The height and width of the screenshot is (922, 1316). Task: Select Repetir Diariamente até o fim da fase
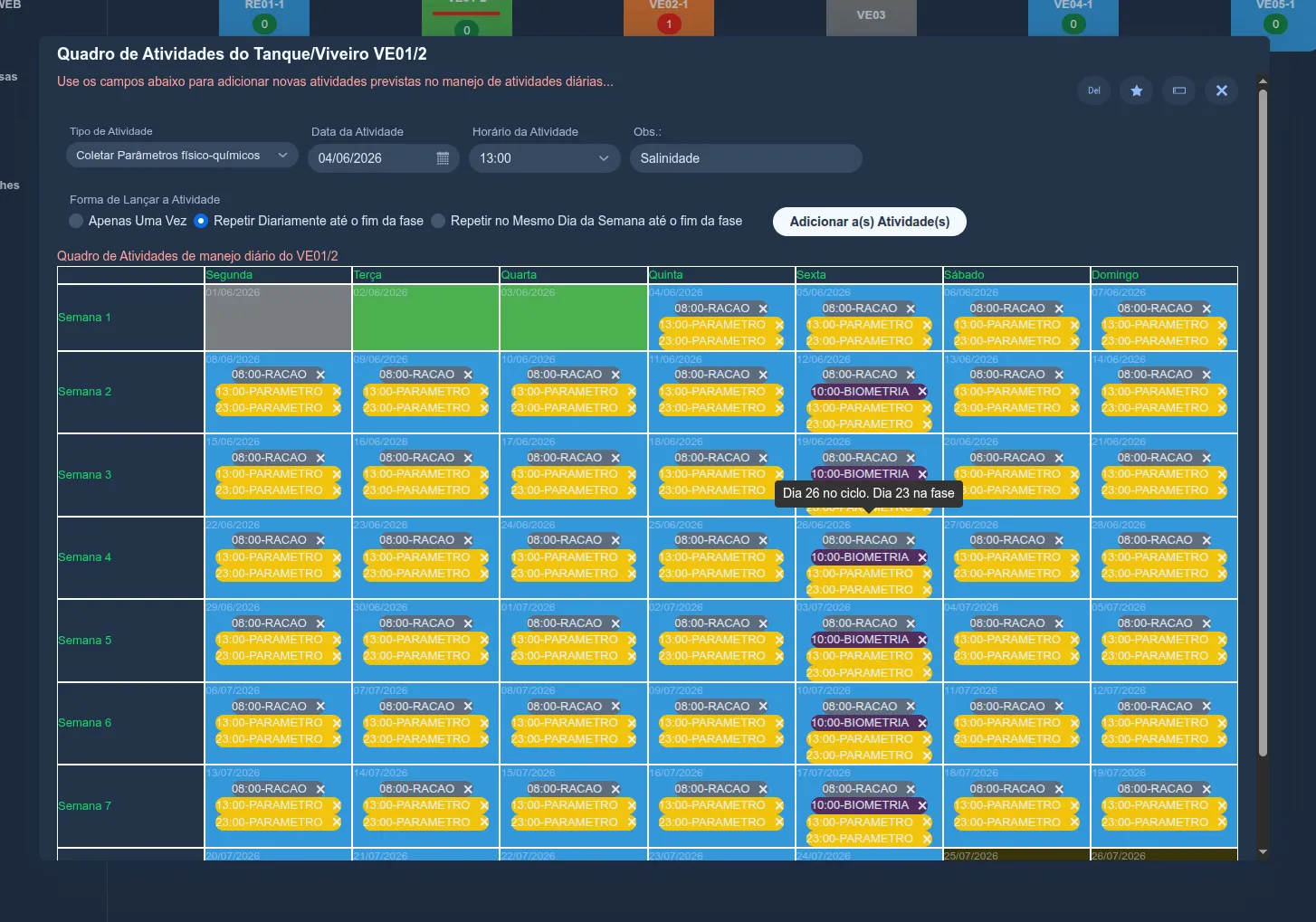201,221
